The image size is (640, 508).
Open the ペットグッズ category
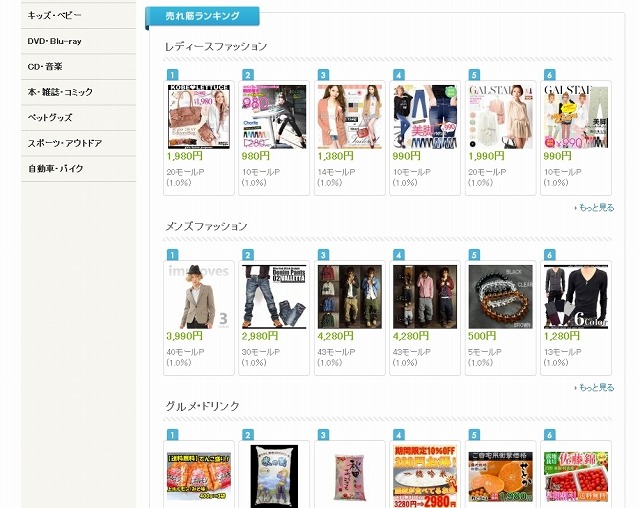point(78,118)
